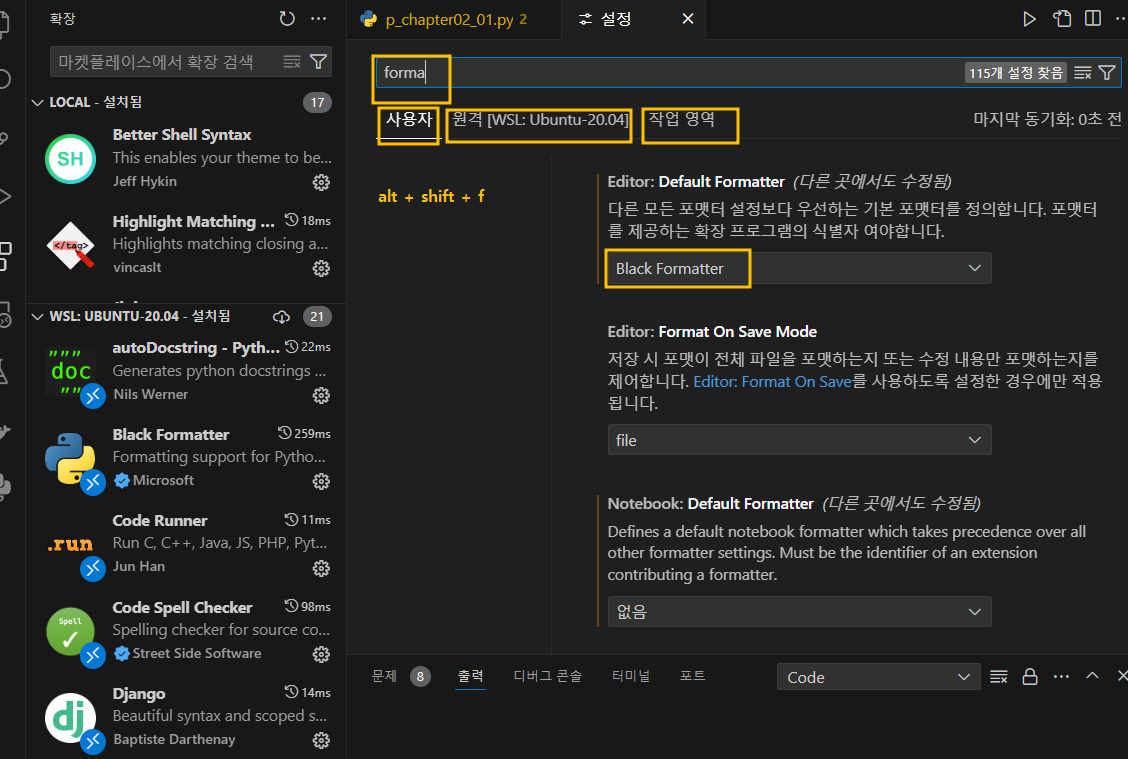Select the Code Runner extension title
The image size is (1128, 759).
pos(160,521)
